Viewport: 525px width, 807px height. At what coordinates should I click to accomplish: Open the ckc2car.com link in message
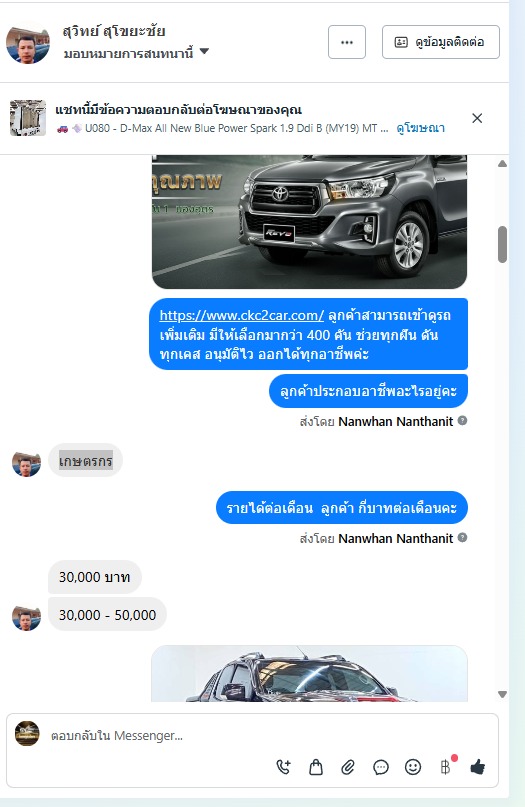coord(241,315)
